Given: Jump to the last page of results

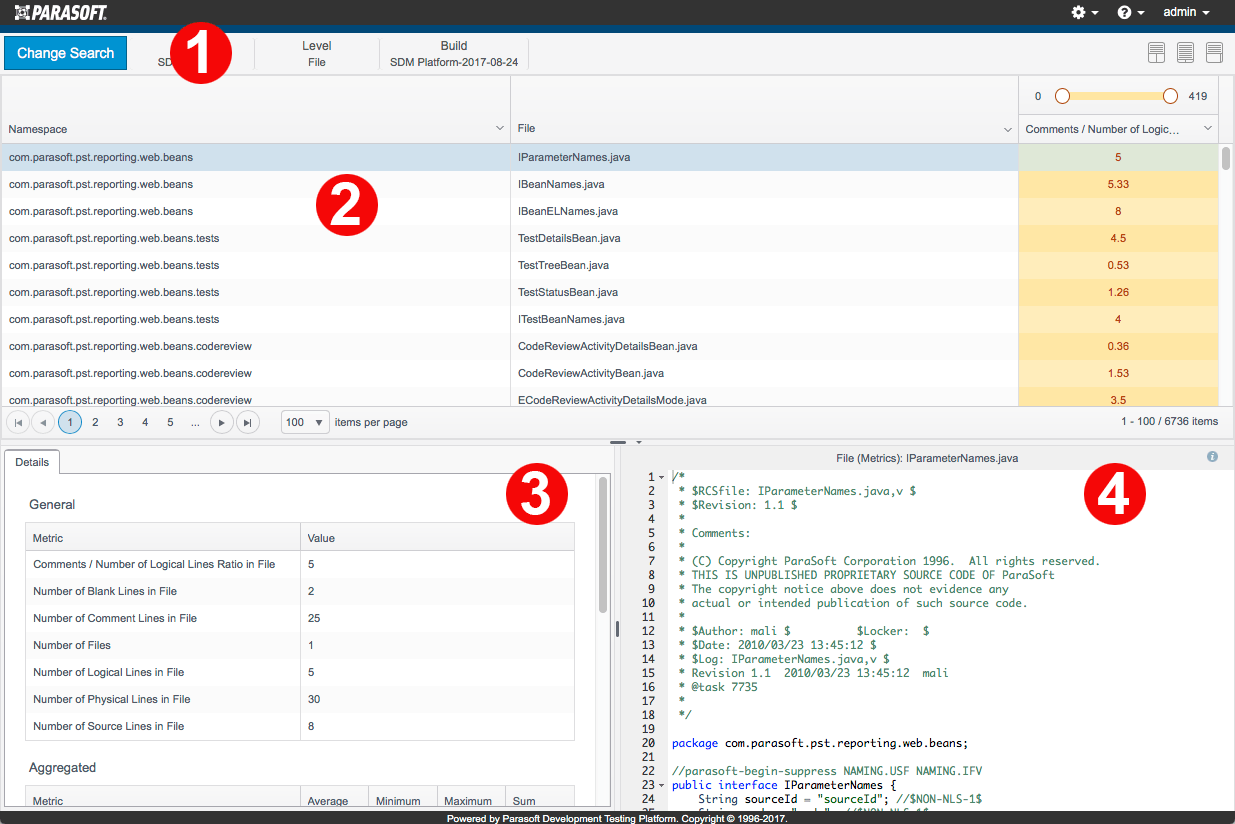Looking at the screenshot, I should (x=248, y=422).
